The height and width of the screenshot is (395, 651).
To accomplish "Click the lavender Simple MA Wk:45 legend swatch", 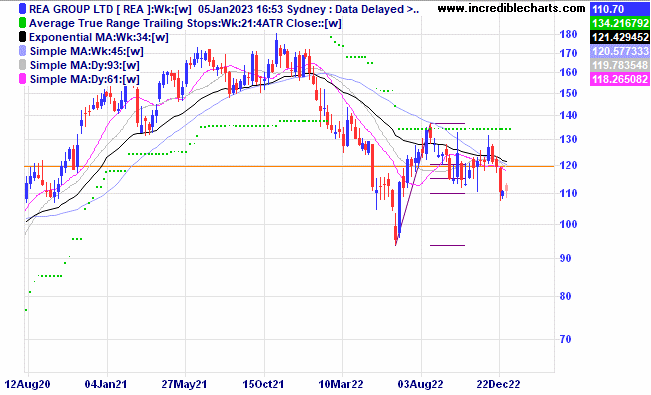I will point(22,51).
